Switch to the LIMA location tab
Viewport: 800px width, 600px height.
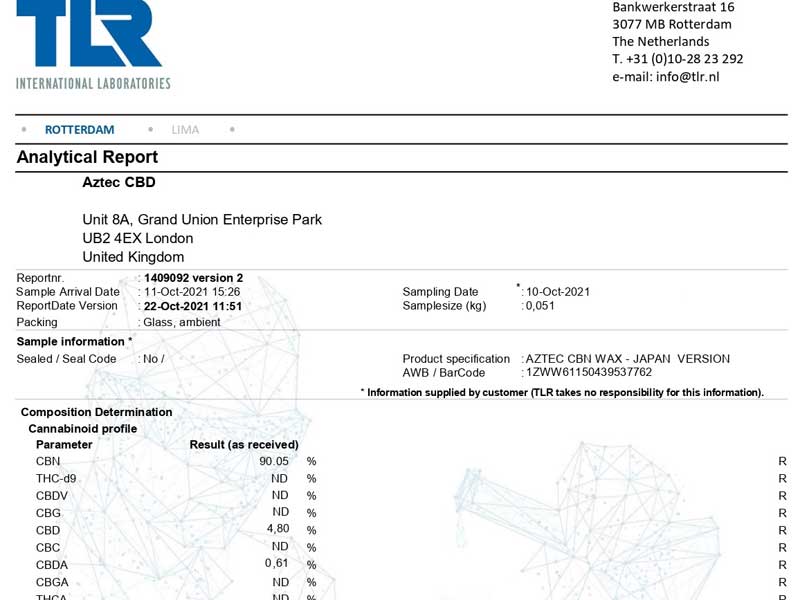(185, 129)
